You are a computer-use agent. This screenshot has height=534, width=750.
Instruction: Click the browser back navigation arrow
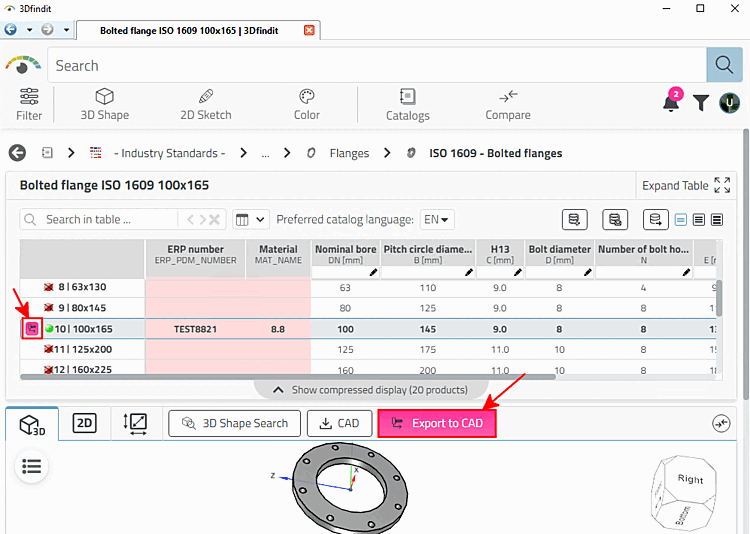pyautogui.click(x=11, y=30)
